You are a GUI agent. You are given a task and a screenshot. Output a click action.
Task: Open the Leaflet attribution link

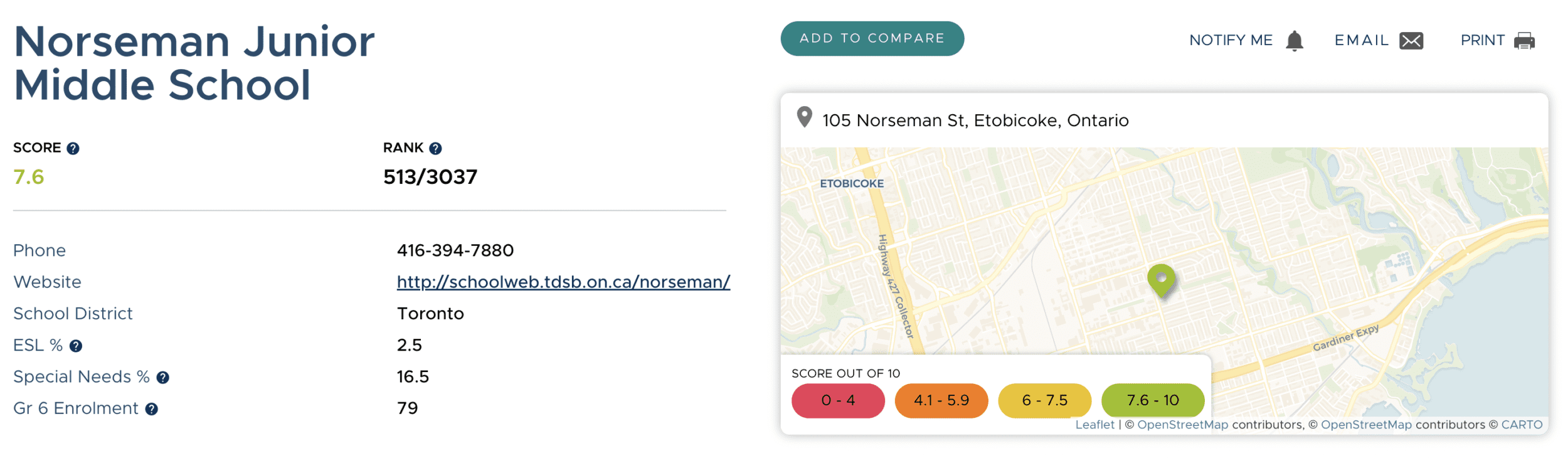tap(1094, 425)
